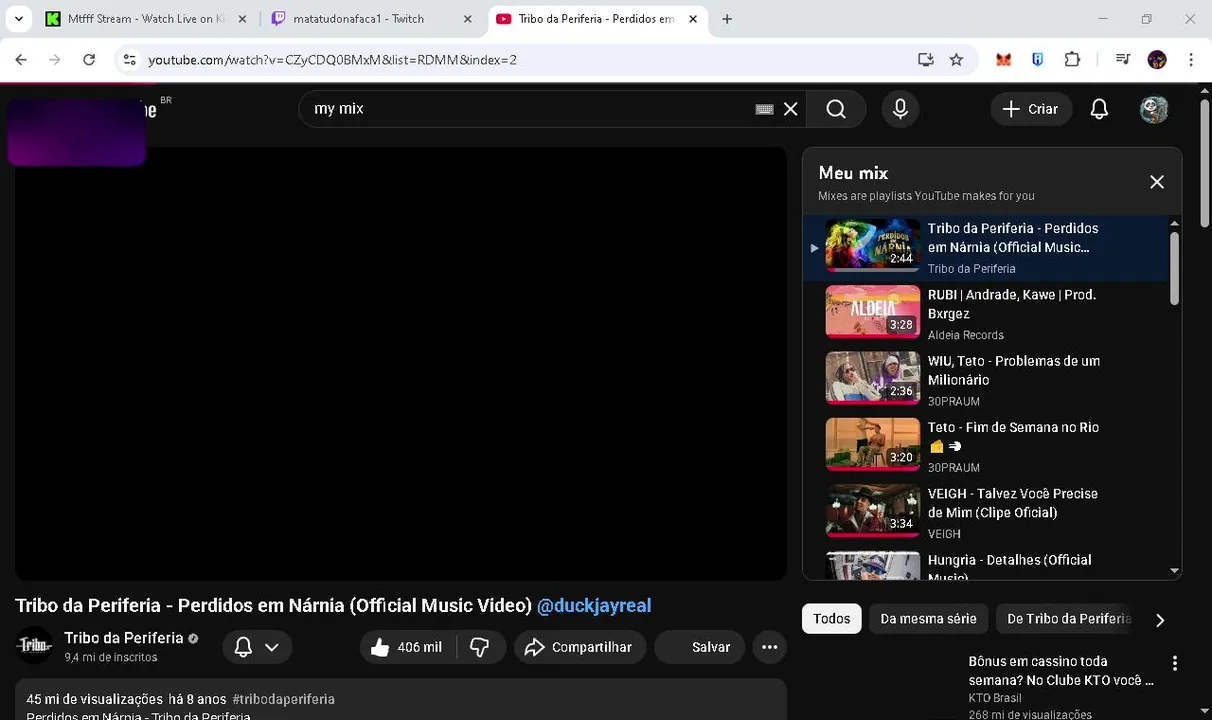Expand the video description box
1212x720 pixels.
tap(400, 700)
